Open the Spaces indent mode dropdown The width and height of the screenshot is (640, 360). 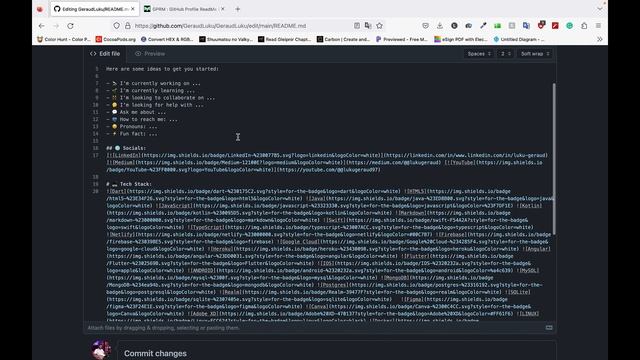tap(479, 54)
